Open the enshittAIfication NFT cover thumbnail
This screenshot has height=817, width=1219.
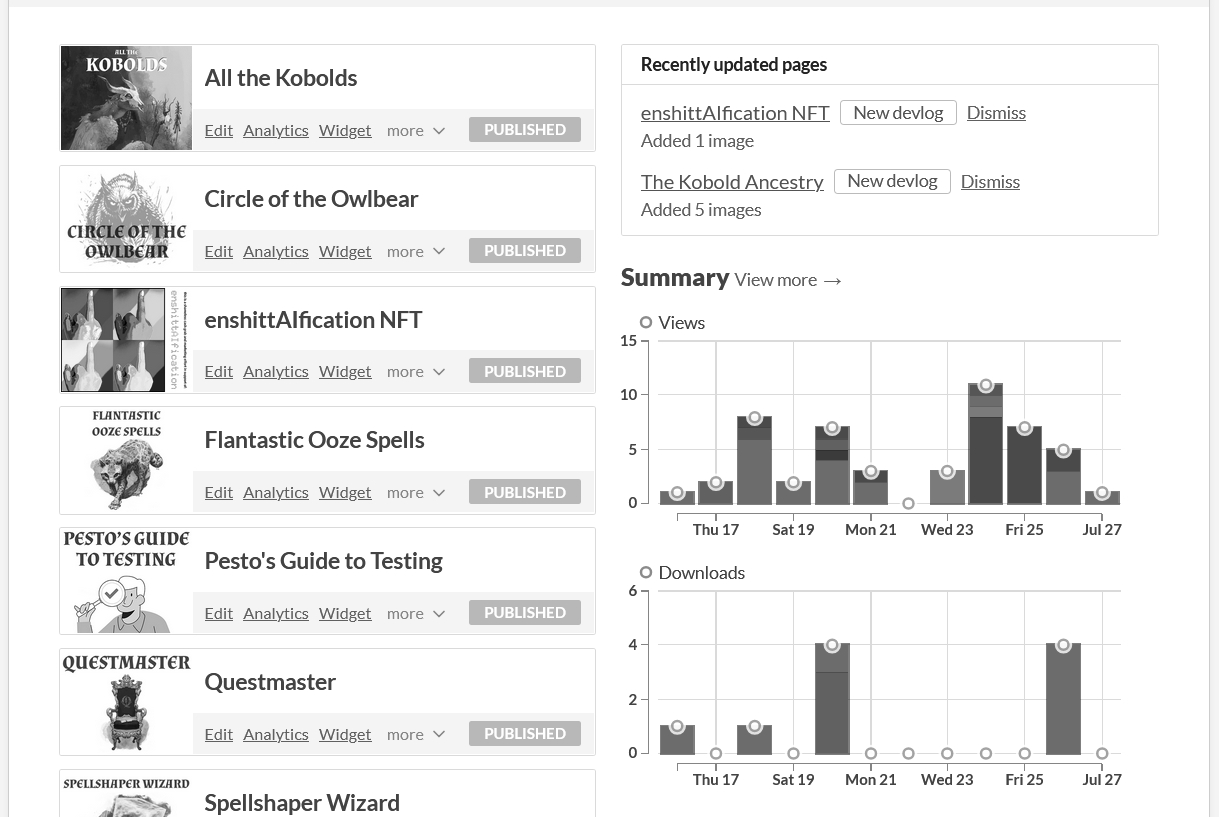click(126, 340)
